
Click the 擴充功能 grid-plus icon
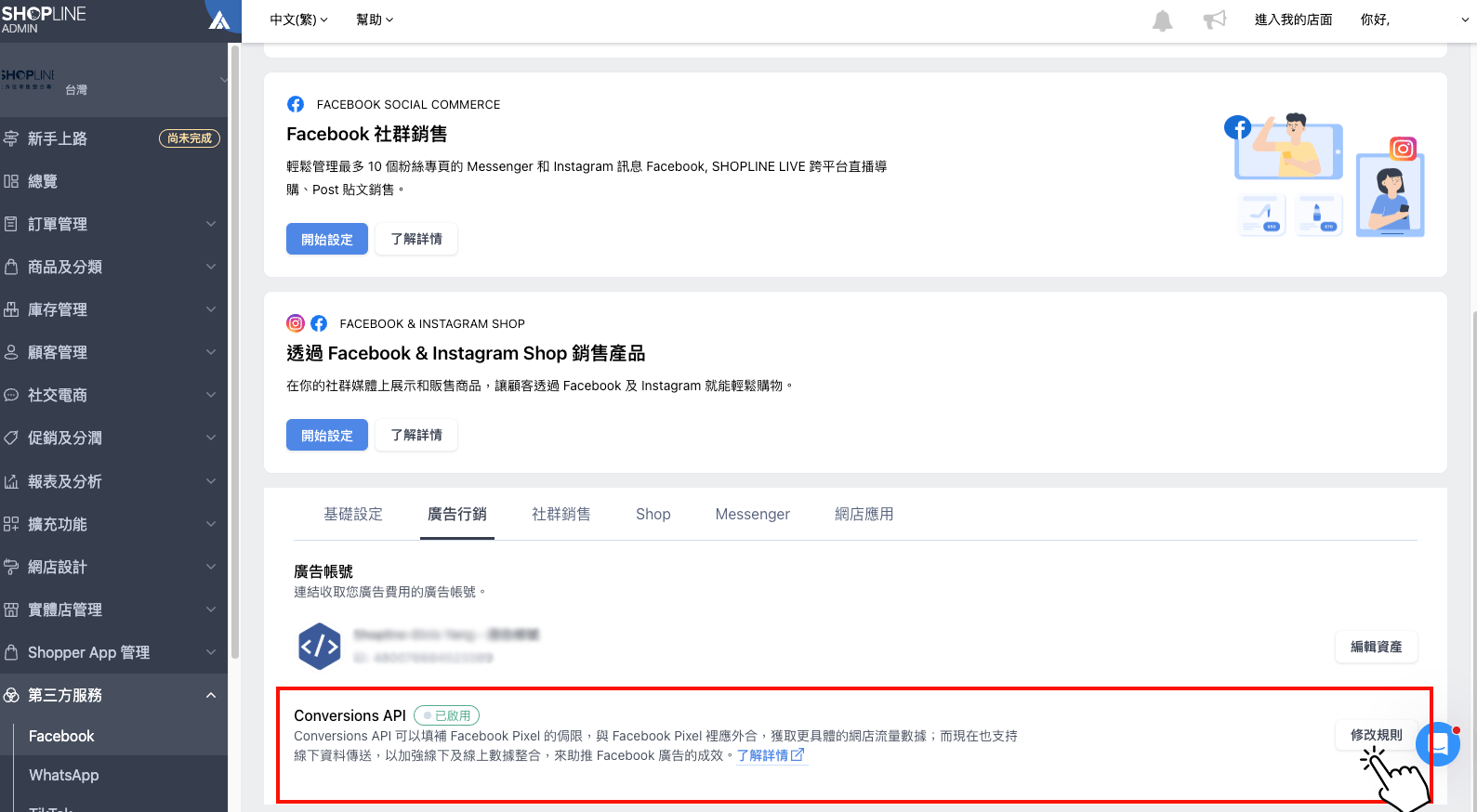tap(11, 524)
